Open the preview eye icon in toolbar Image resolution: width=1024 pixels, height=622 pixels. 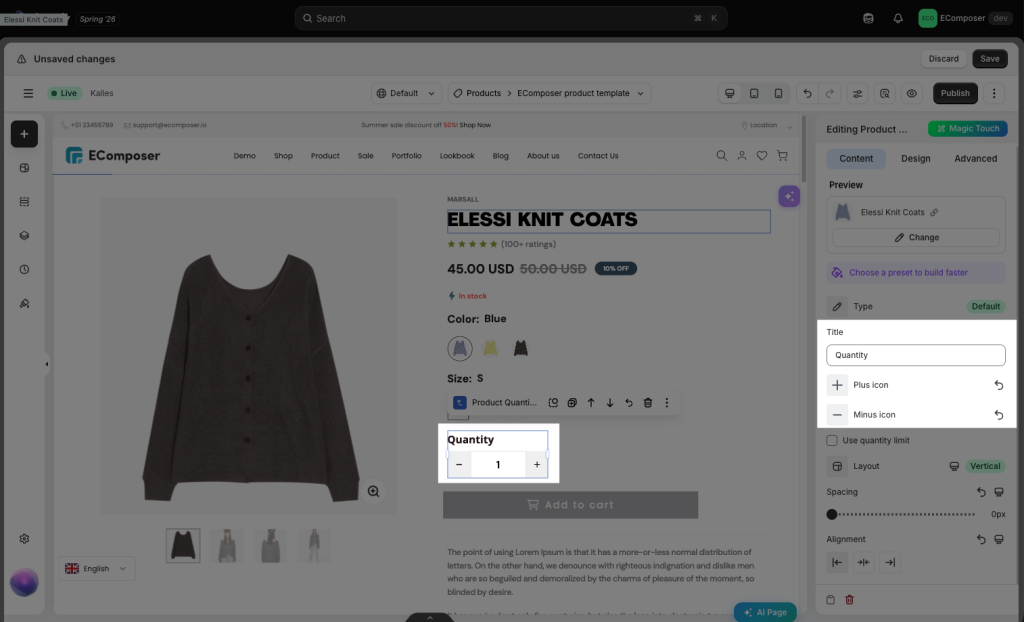click(912, 93)
